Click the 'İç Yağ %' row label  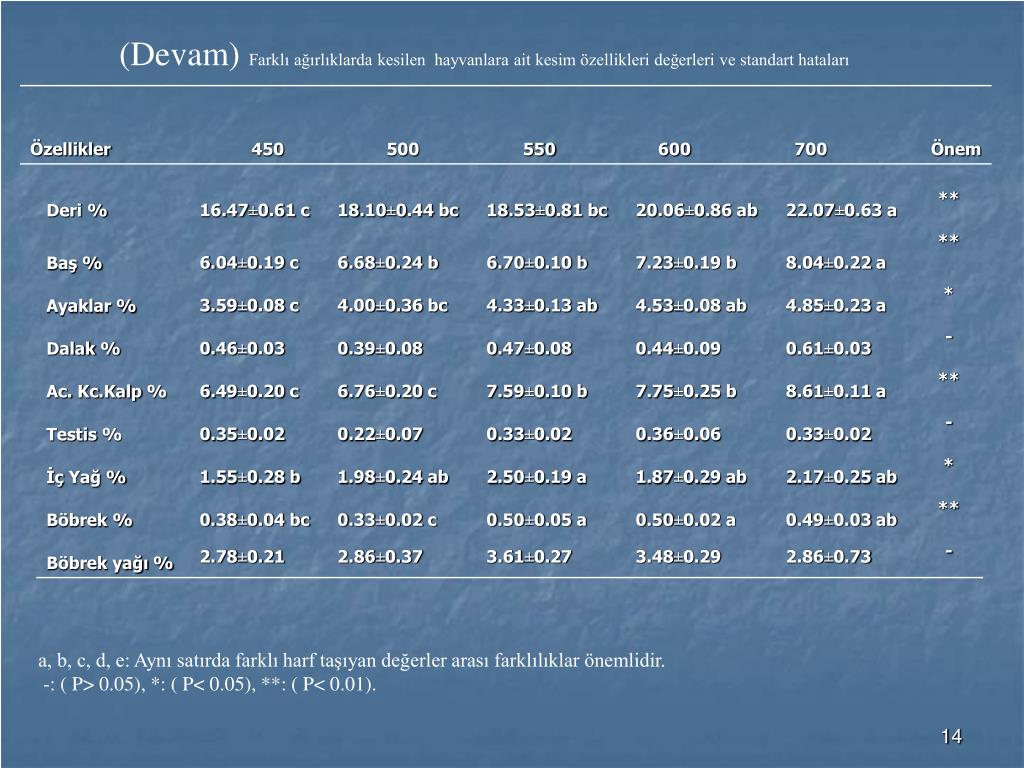click(86, 477)
